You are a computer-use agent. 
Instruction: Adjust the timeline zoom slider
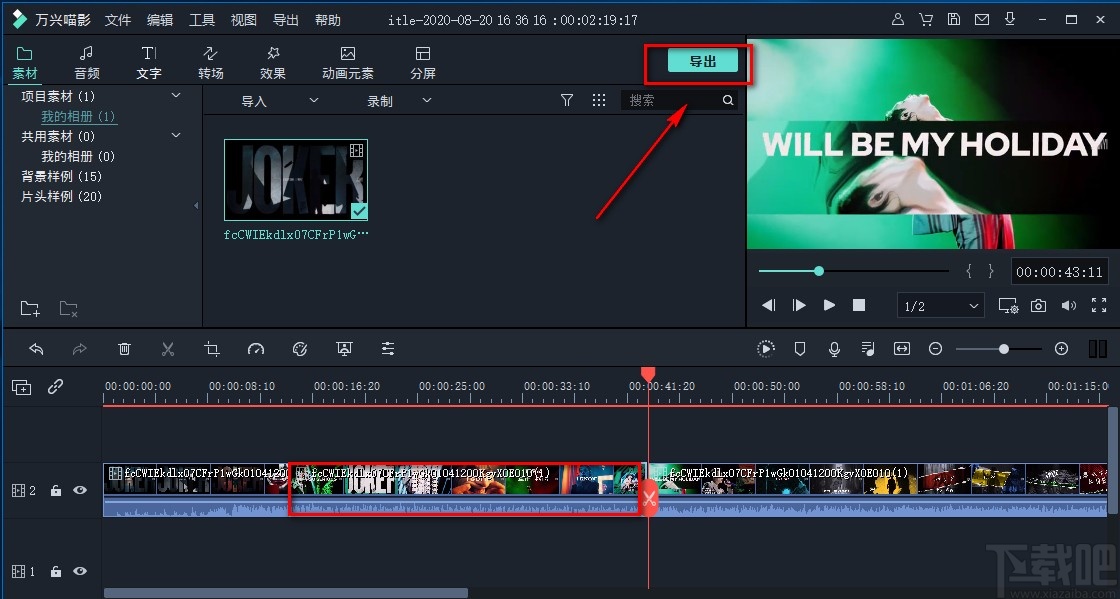click(1003, 349)
